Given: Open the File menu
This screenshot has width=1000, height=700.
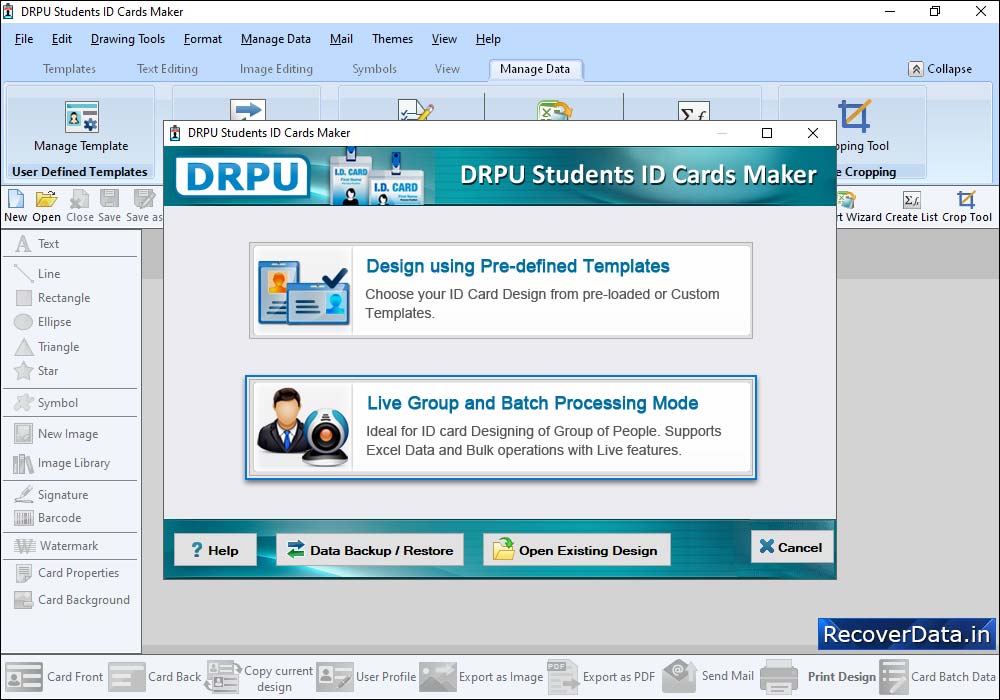Looking at the screenshot, I should point(24,39).
